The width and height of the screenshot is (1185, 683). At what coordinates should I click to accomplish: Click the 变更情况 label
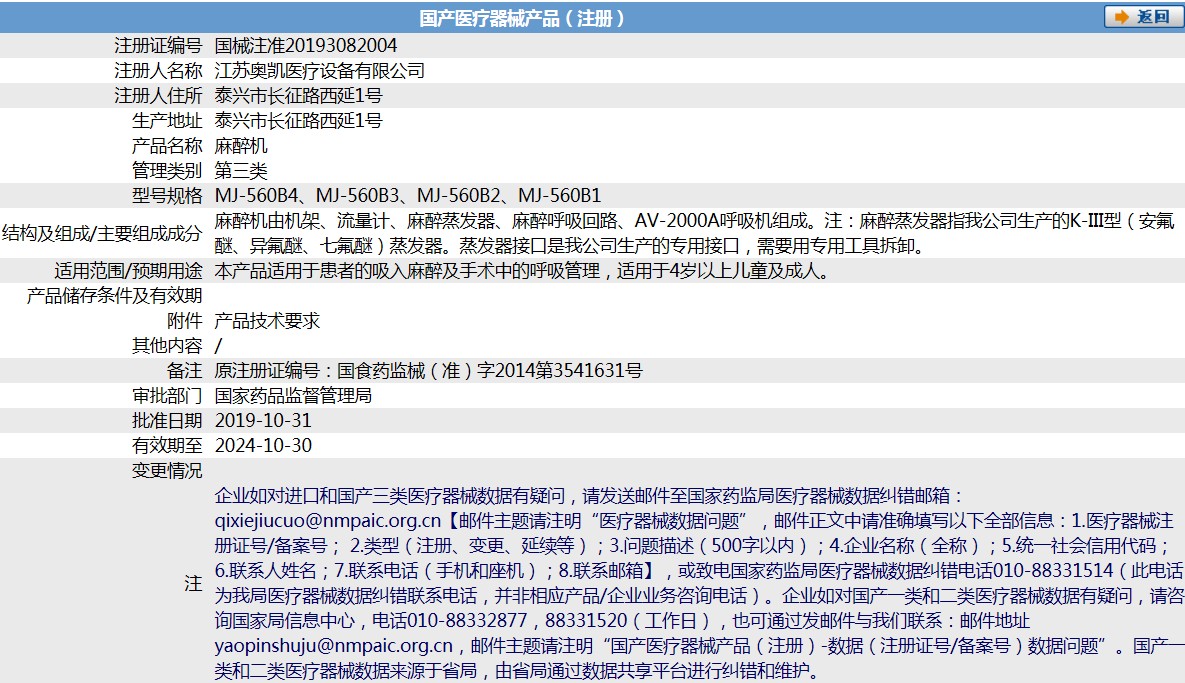coord(167,470)
